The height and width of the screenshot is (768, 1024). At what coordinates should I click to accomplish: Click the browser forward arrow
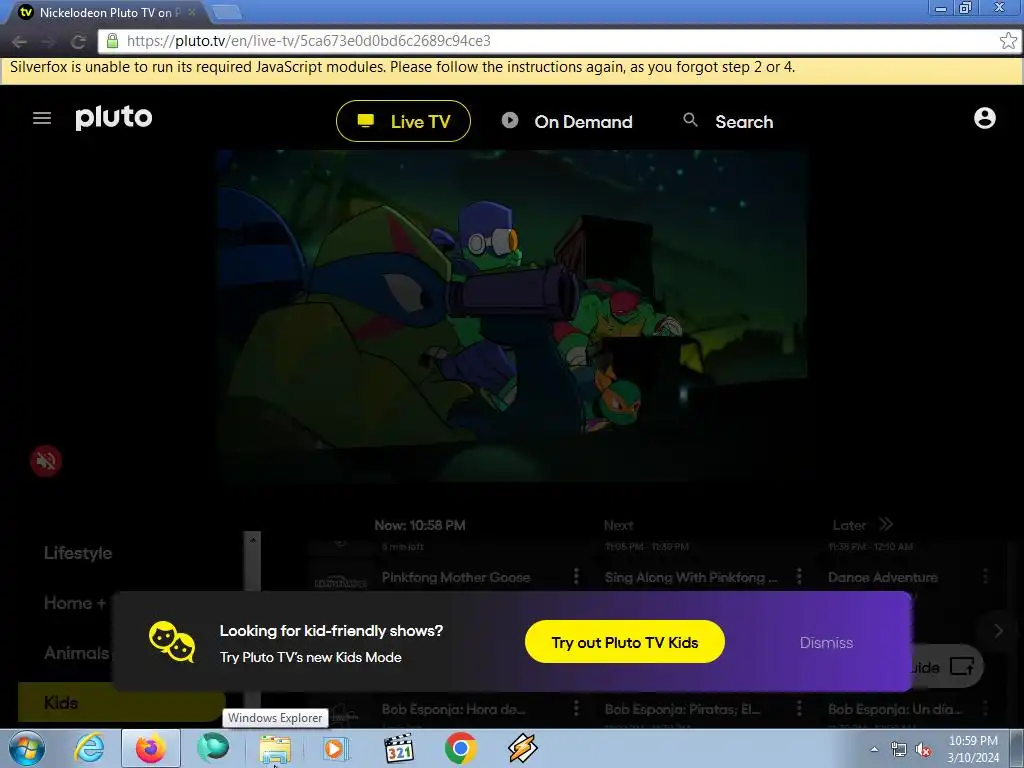48,42
